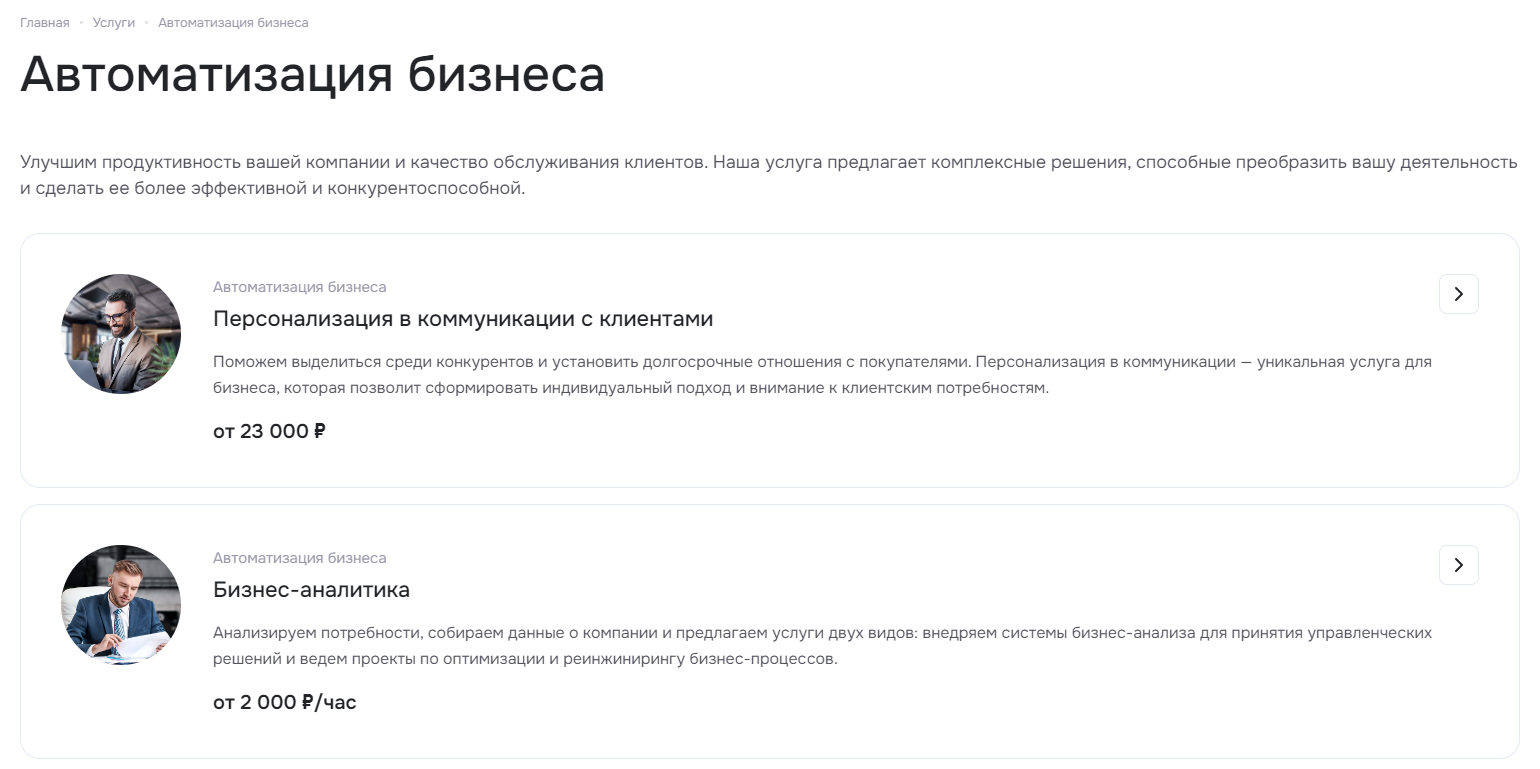Open the arrow button on the Бизнес-аналитика card

pyautogui.click(x=1458, y=565)
